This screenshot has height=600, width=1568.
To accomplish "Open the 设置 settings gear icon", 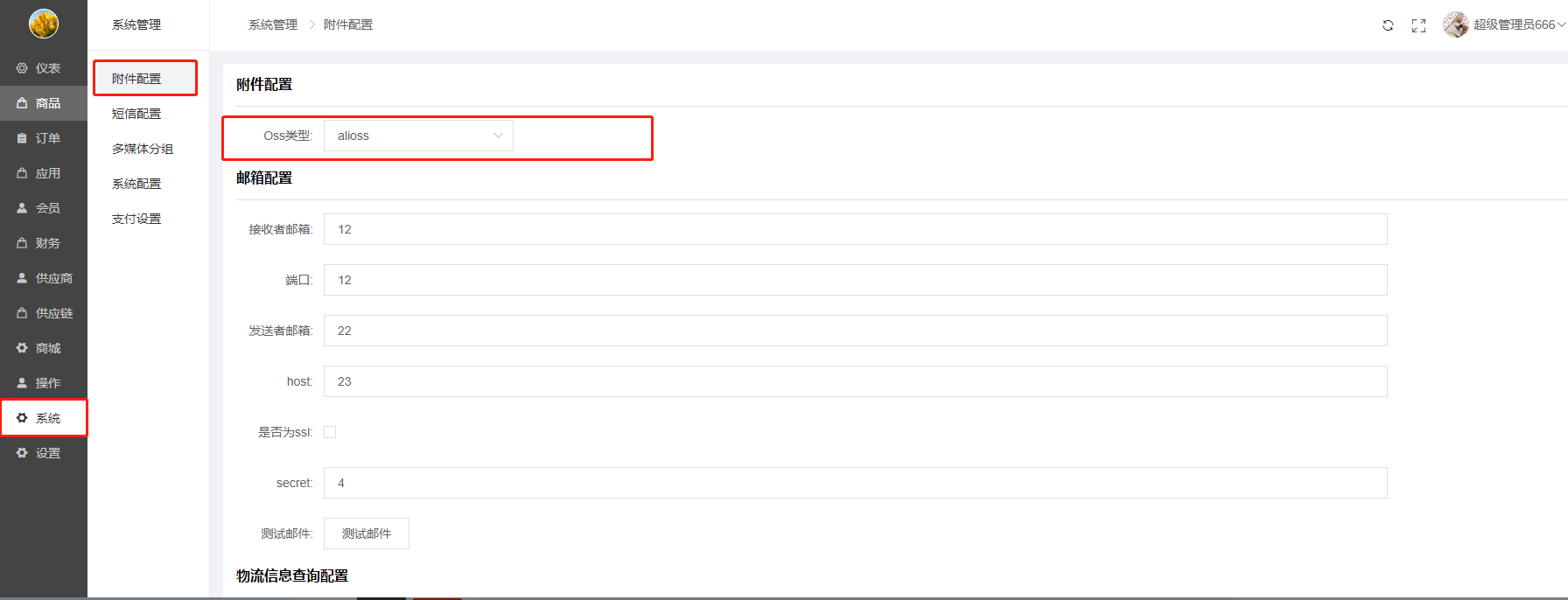I will point(22,453).
